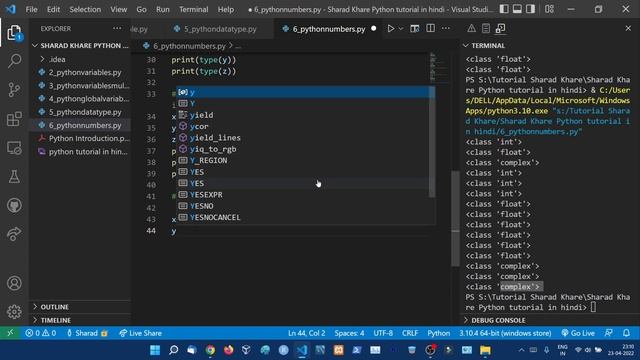Viewport: 640px width, 360px height.
Task: Split the editor right
Action: click(x=430, y=29)
